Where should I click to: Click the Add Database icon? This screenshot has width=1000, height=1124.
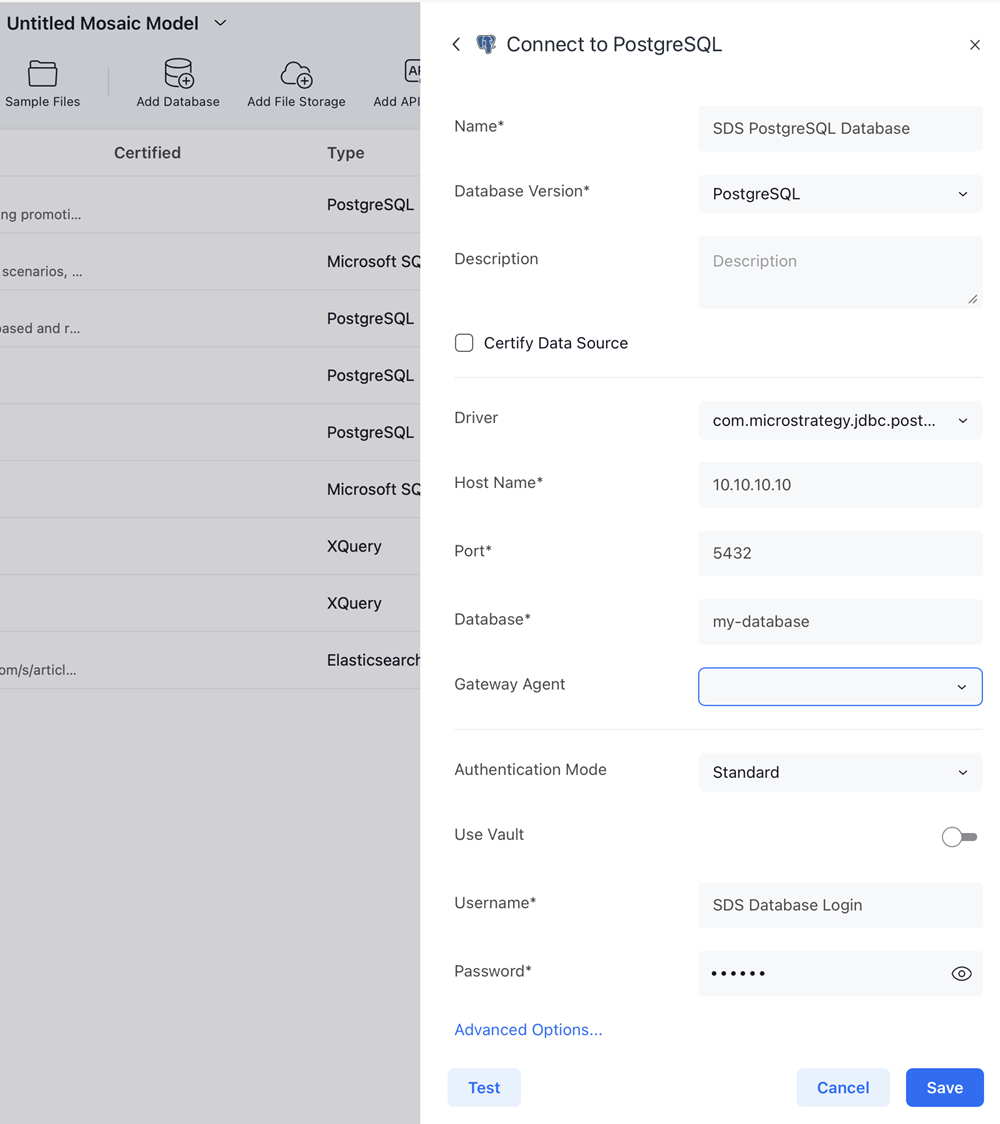tap(178, 74)
